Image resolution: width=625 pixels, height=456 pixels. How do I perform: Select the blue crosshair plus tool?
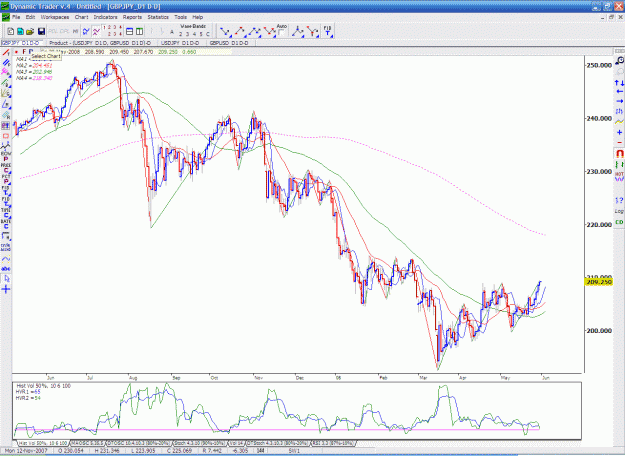pos(6,289)
